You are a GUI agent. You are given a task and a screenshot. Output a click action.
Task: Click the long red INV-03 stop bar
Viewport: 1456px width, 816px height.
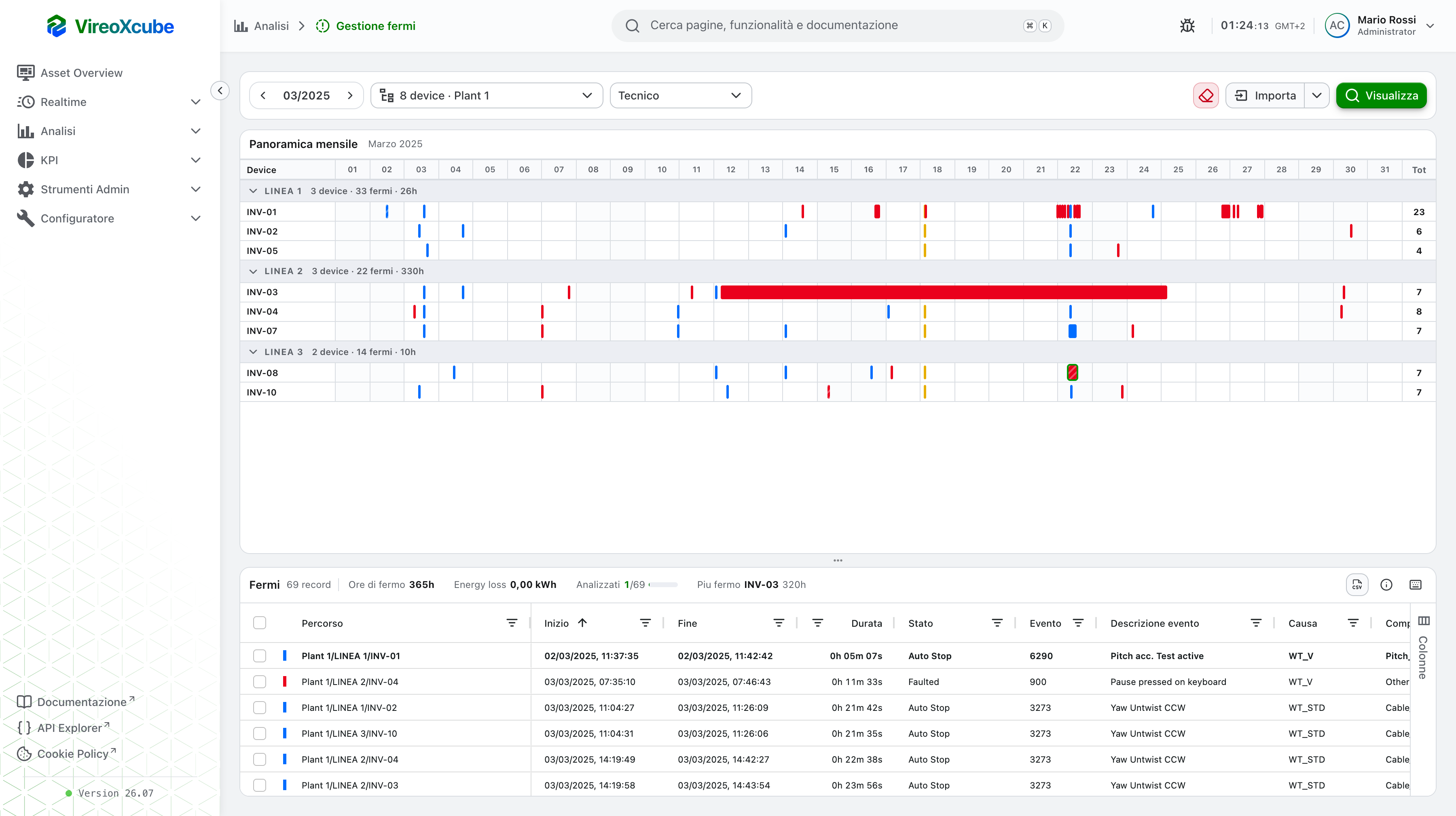coord(943,292)
